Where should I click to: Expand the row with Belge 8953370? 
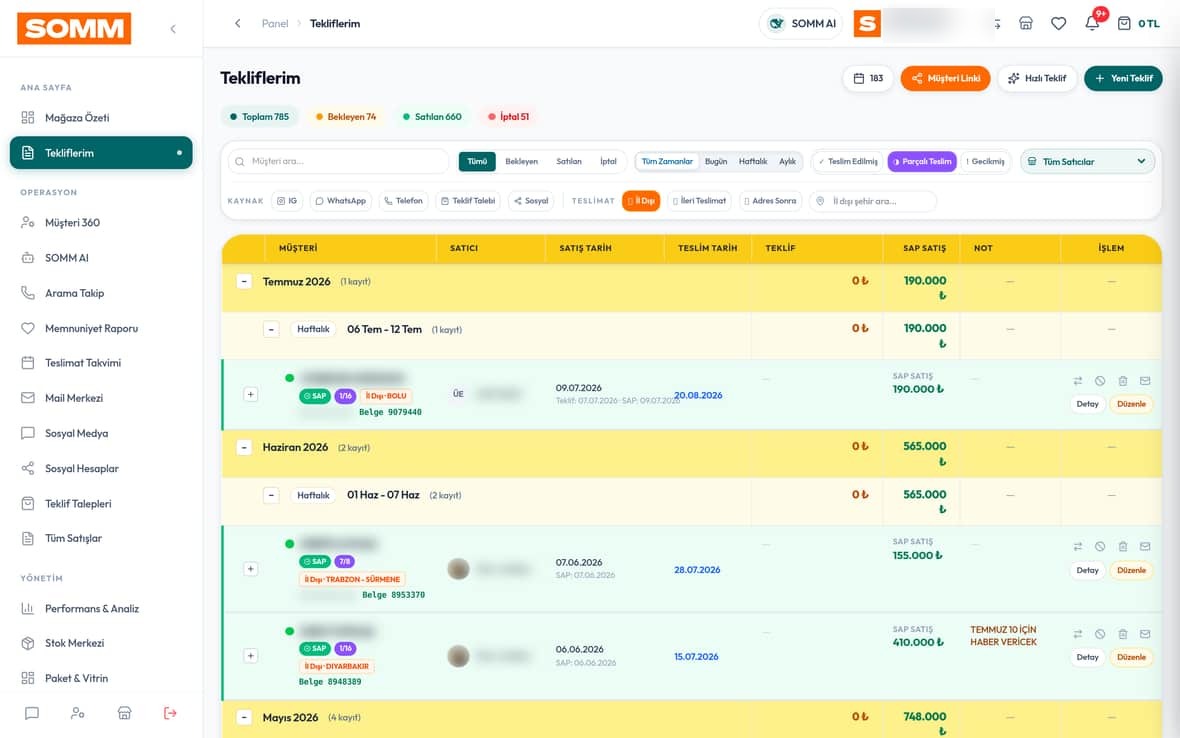pos(251,569)
